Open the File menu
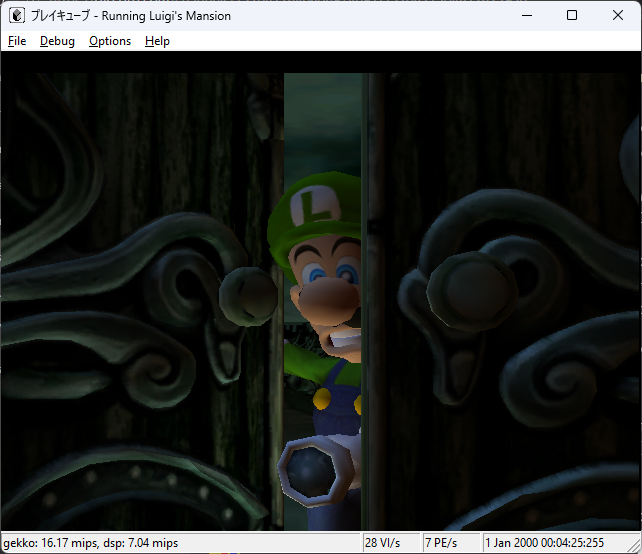This screenshot has width=642, height=554. click(17, 41)
